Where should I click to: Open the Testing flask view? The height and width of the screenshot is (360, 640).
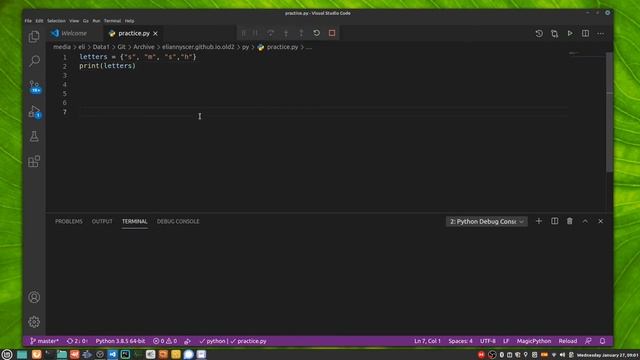(34, 136)
